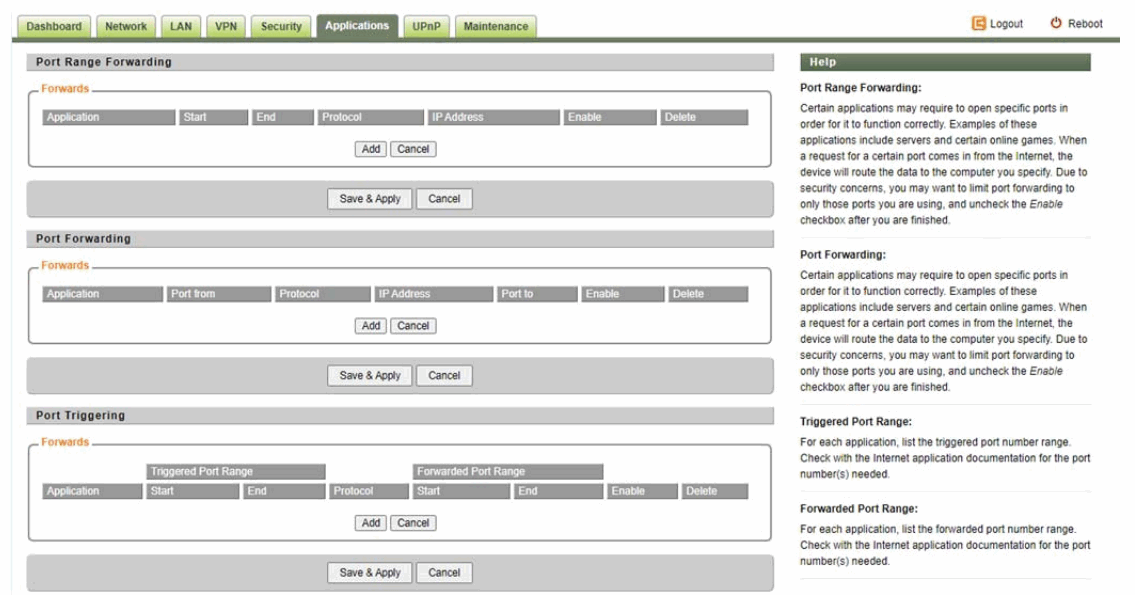Screen dimensions: 1135x595
Task: Open the Dashboard tab
Action: 54,26
